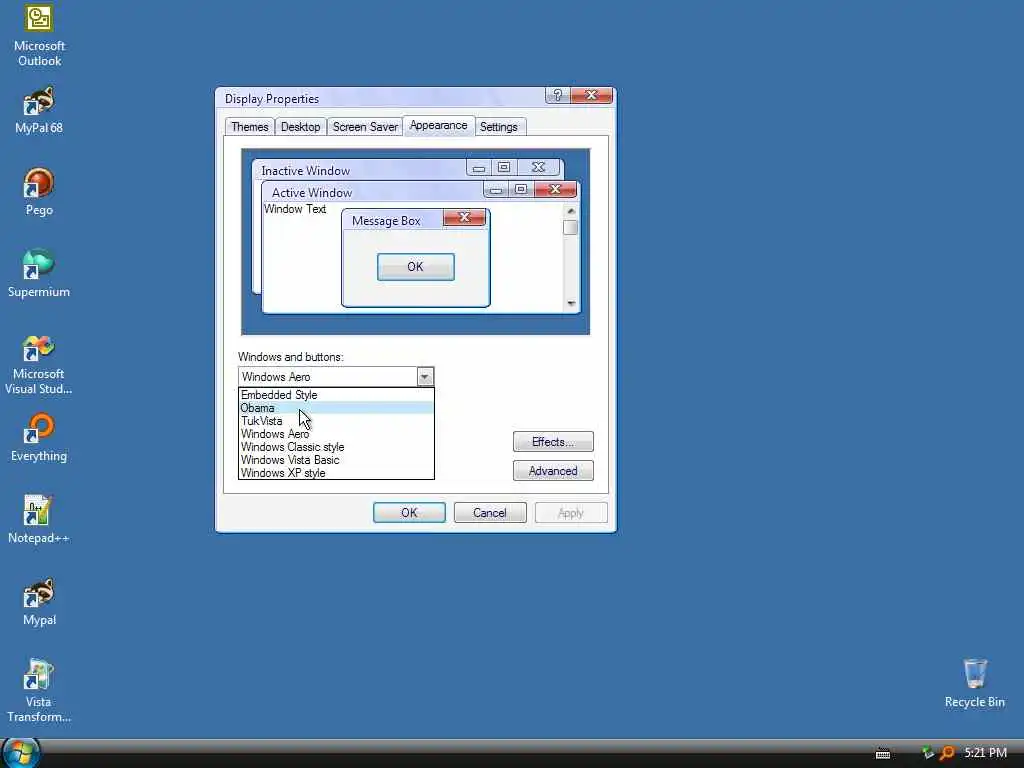This screenshot has width=1024, height=768.
Task: Select Windows Vista Basic style
Action: [336, 460]
